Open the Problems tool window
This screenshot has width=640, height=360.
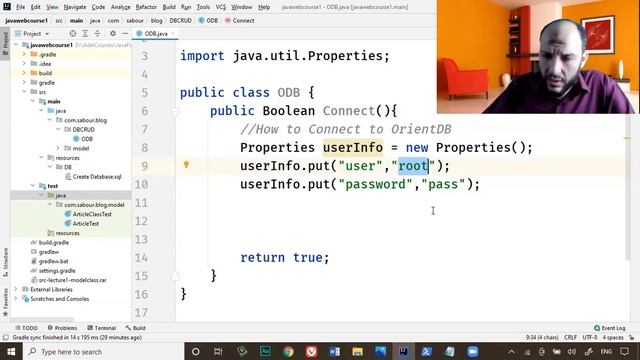pos(62,328)
